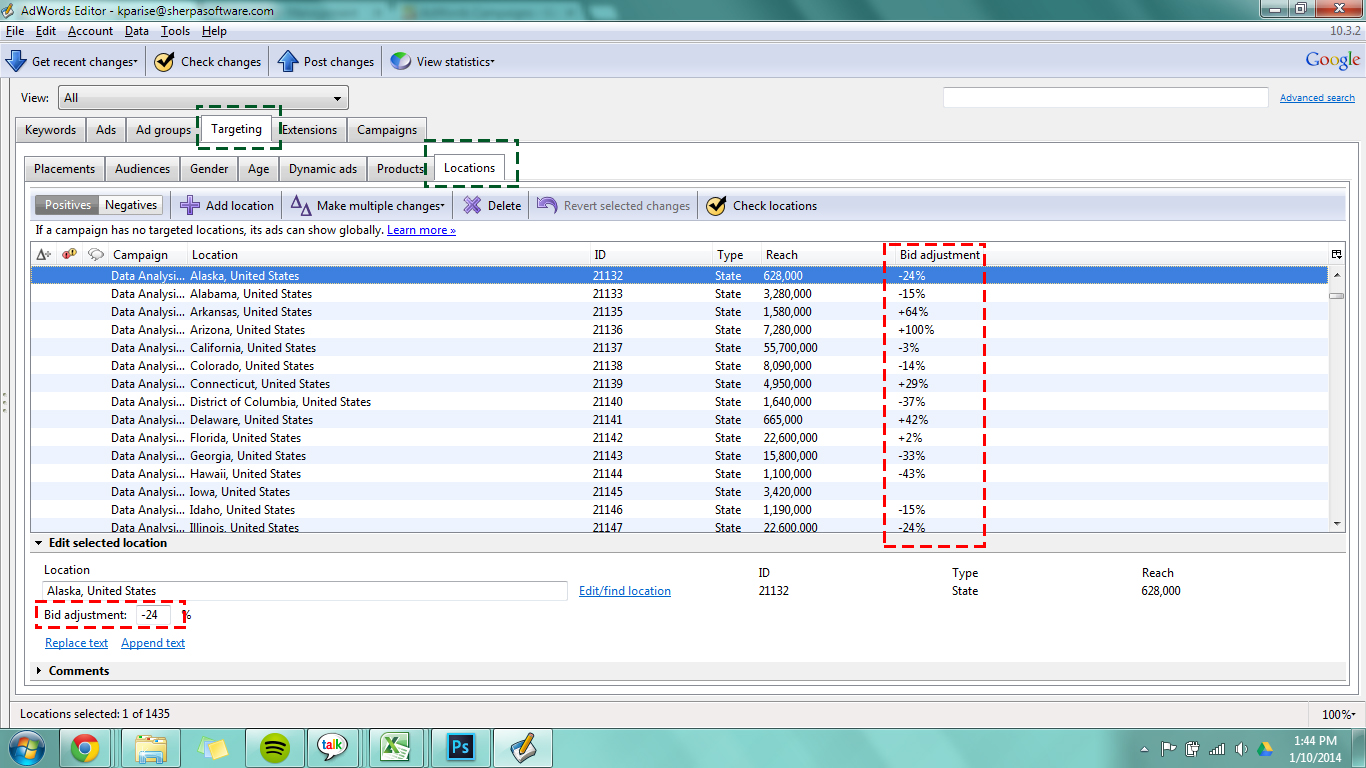This screenshot has width=1366, height=768.
Task: Click the Get recent changes download arrow icon
Action: tap(16, 61)
